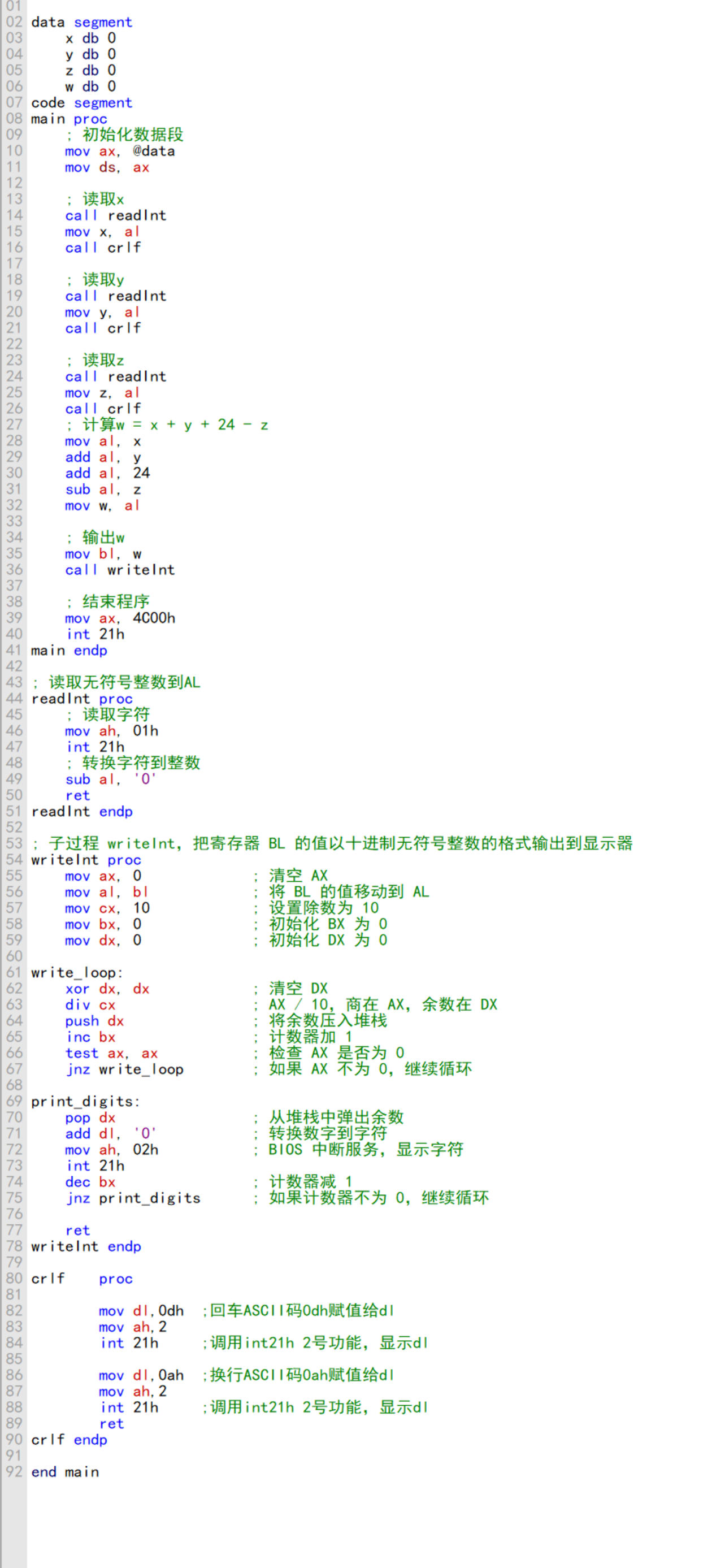Click the 'y db 0' variable definition

[x=91, y=54]
